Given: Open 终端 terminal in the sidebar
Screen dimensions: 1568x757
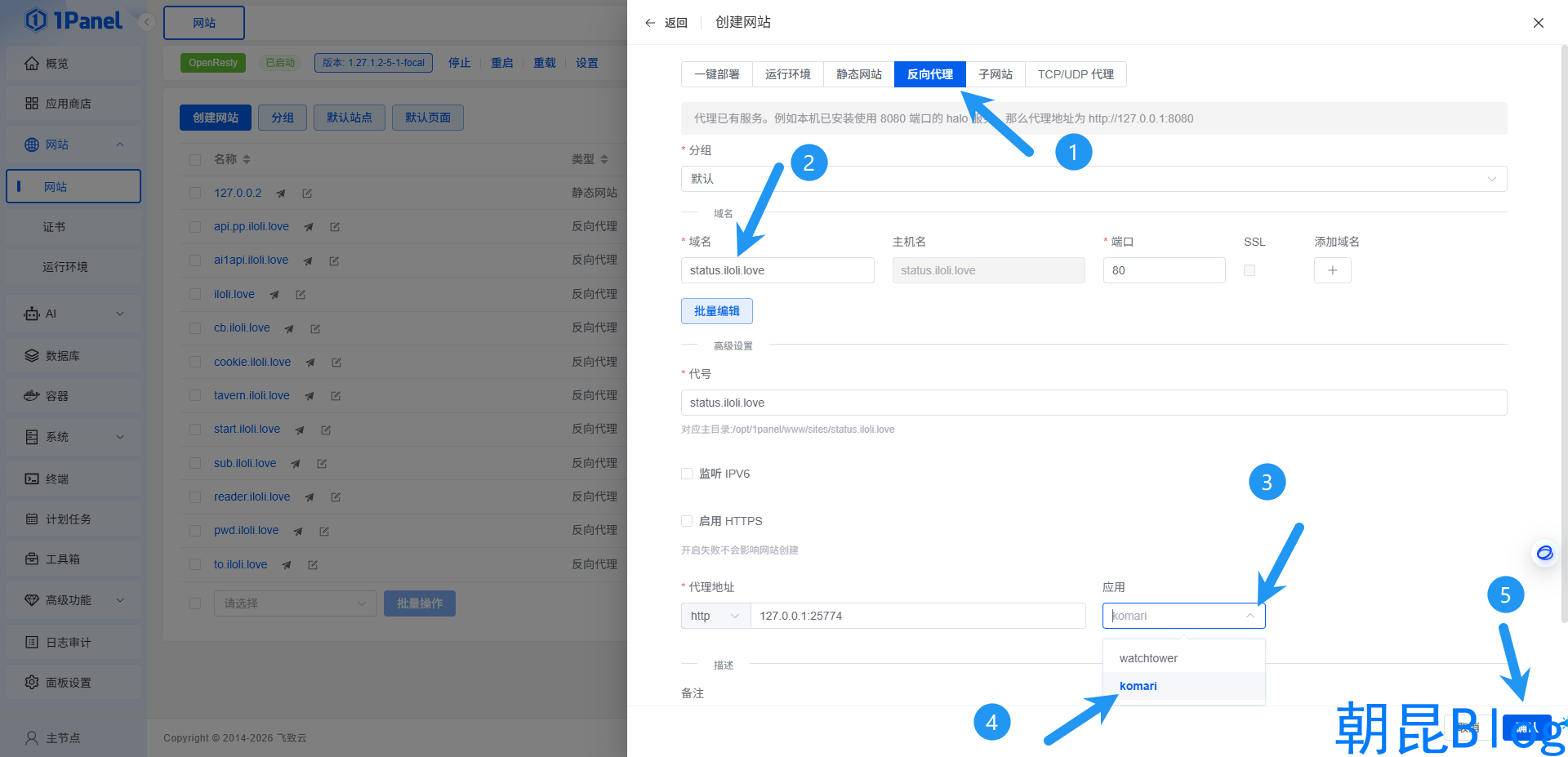Looking at the screenshot, I should (73, 479).
